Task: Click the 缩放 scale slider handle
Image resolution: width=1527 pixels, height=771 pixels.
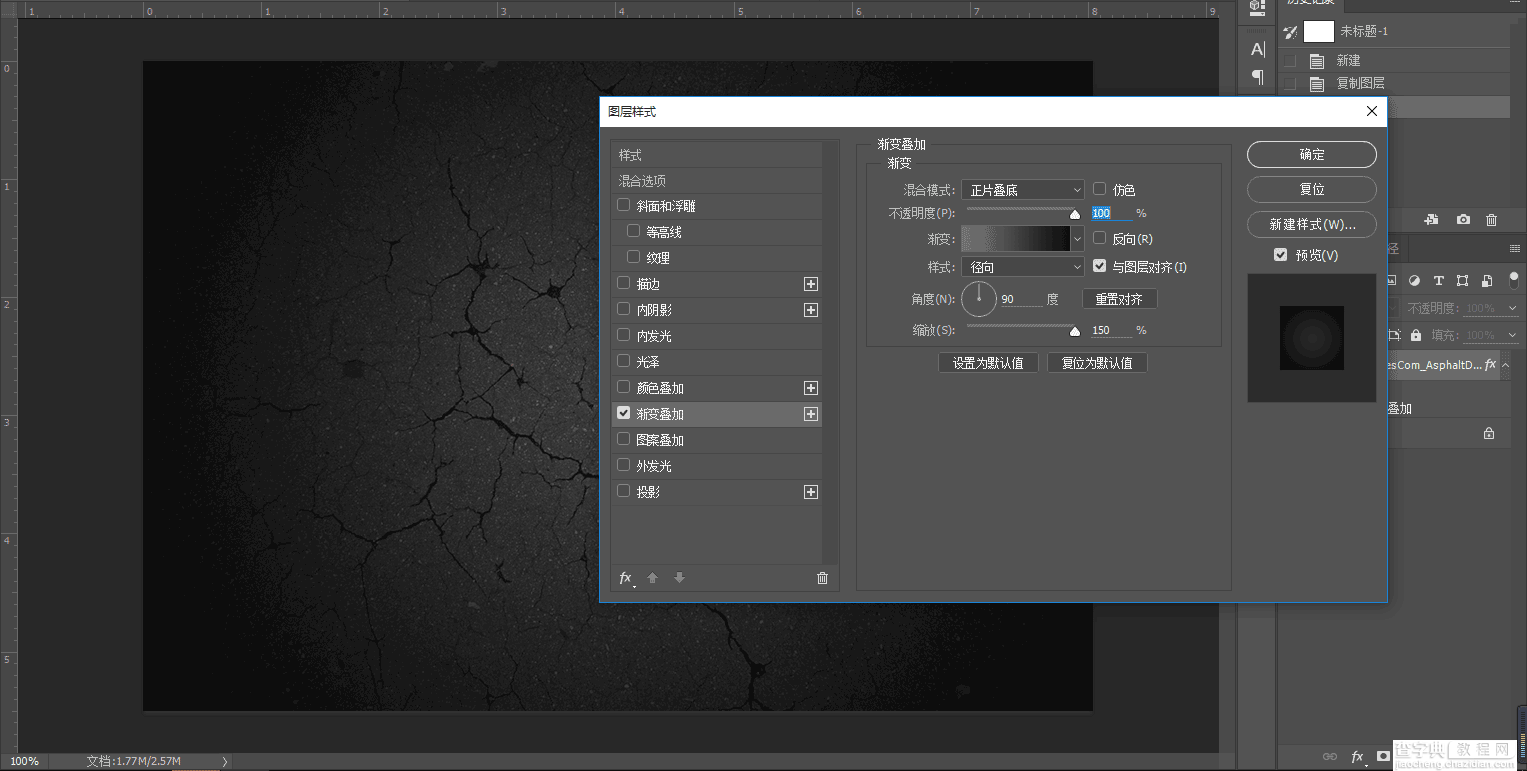Action: point(1075,330)
